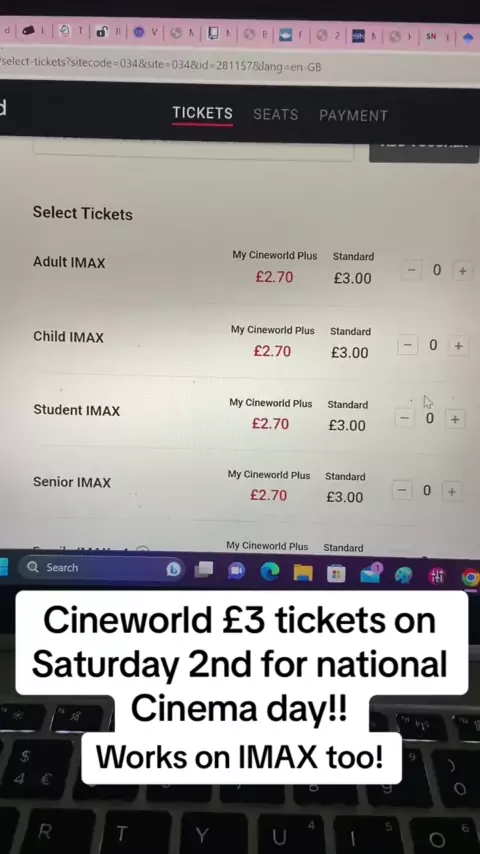Image resolution: width=480 pixels, height=854 pixels.
Task: Decrease Senior IMAX ticket count
Action: click(402, 490)
